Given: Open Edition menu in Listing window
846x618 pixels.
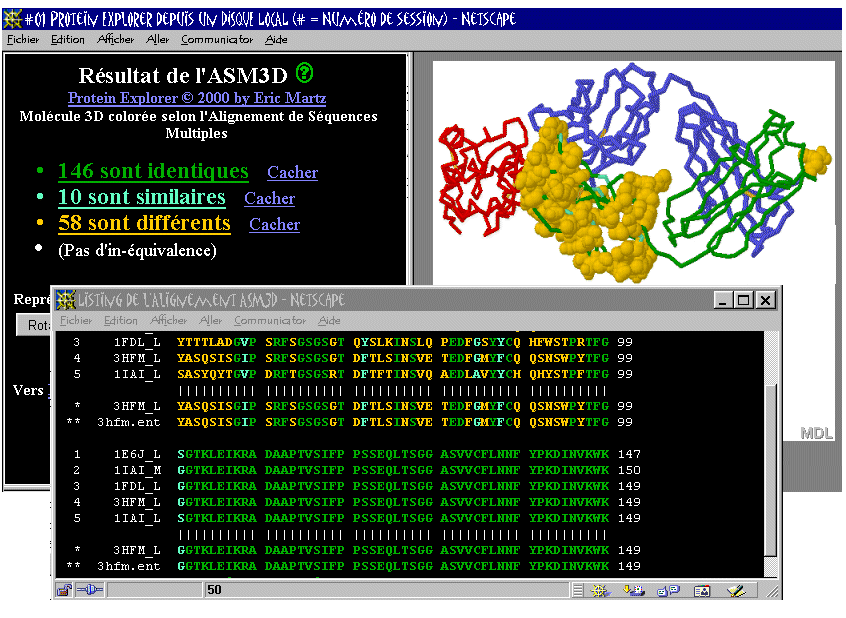Looking at the screenshot, I should (x=120, y=321).
